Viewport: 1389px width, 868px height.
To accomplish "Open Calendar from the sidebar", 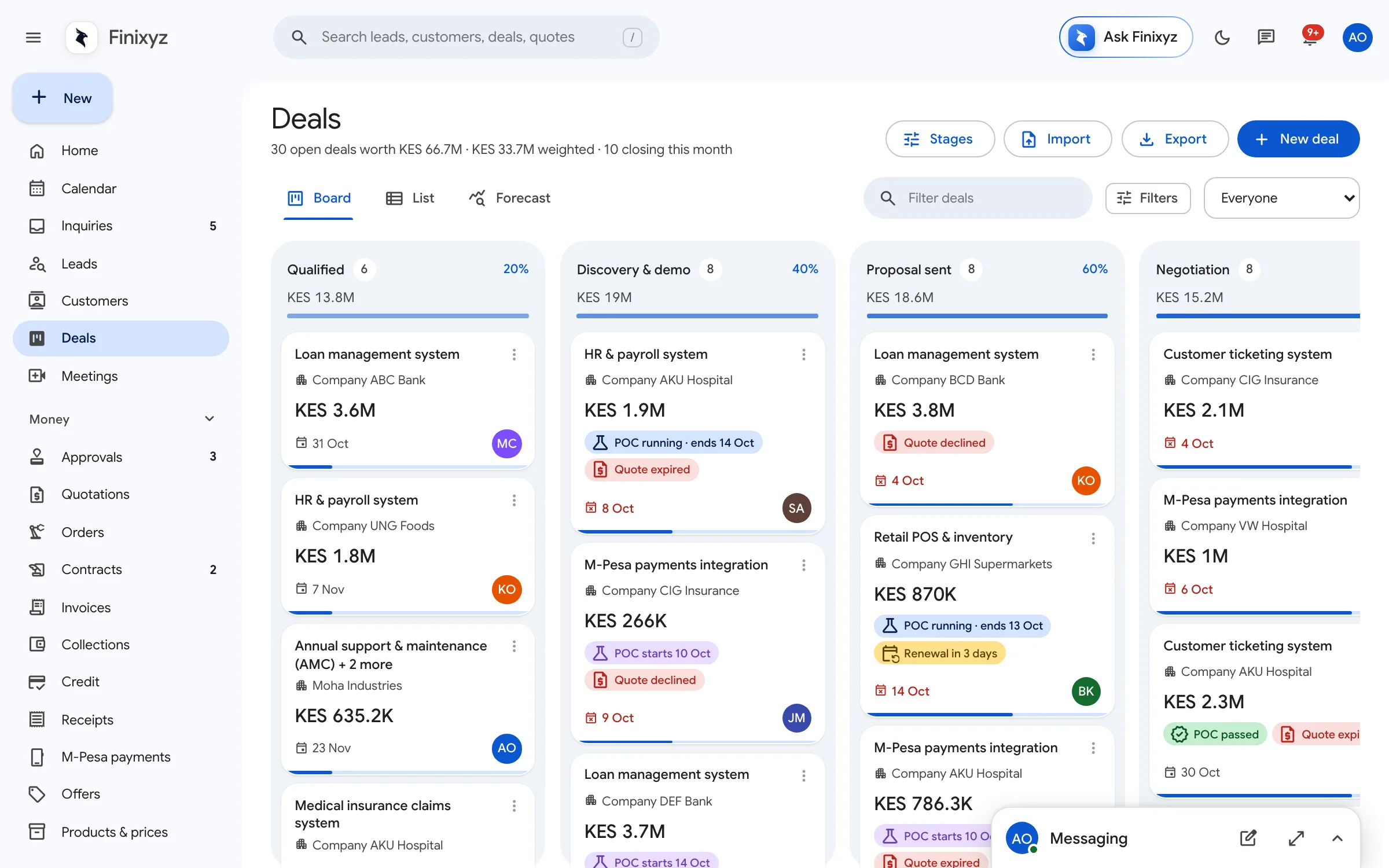I will tap(120, 189).
